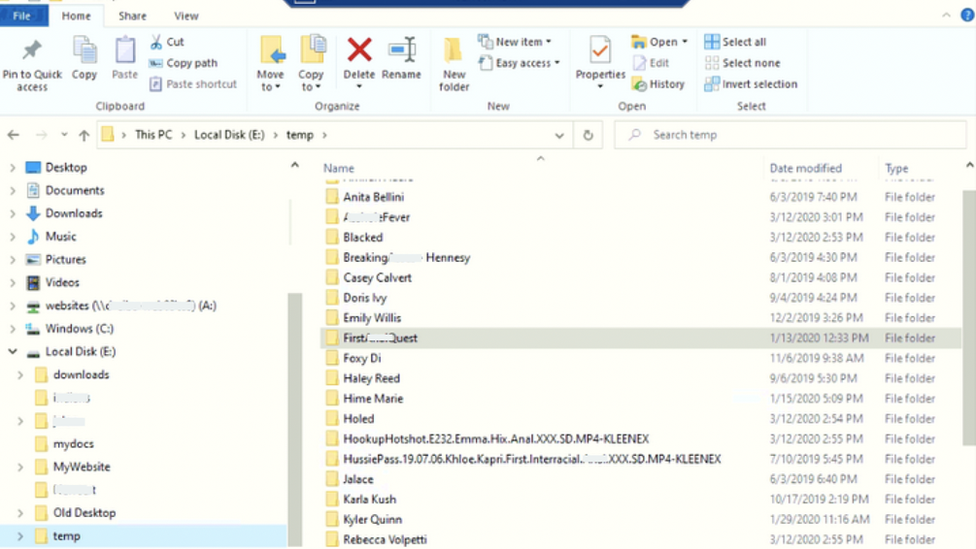The width and height of the screenshot is (976, 549).
Task: Click Local Disk (E:) in address bar
Action: [x=229, y=135]
